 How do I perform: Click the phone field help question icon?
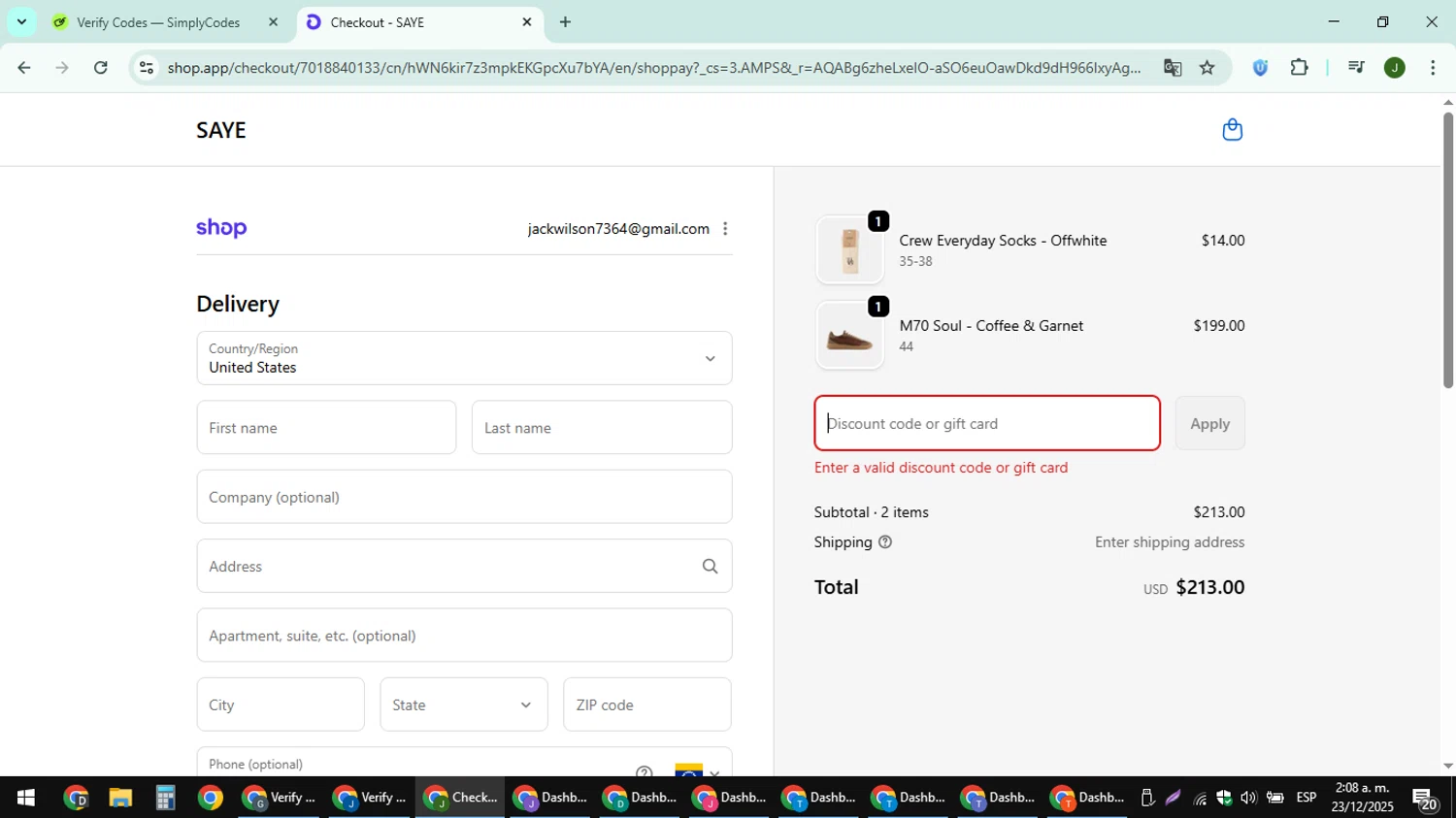click(645, 772)
